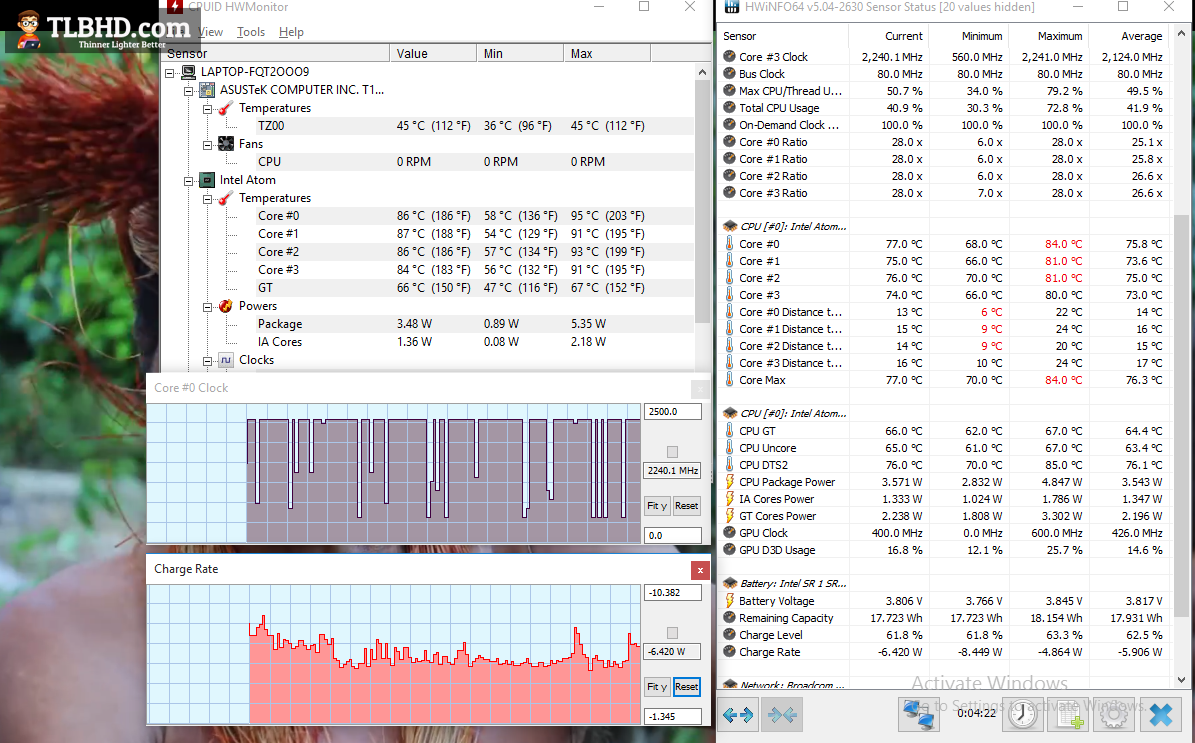Open the Help menu in HWMonitor
Screen dimensions: 1195x743
[x=291, y=32]
